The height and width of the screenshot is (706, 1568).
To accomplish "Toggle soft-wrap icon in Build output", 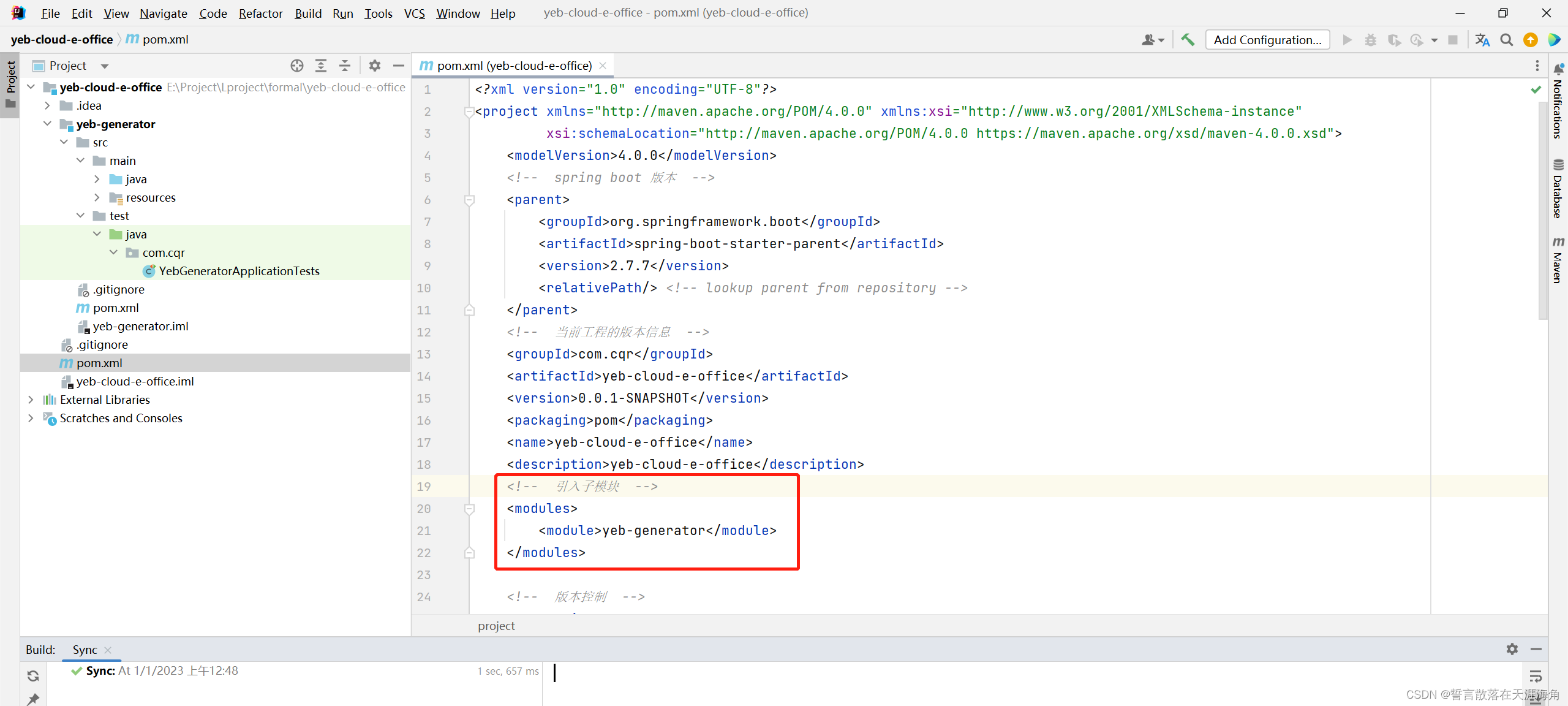I will 1536,676.
